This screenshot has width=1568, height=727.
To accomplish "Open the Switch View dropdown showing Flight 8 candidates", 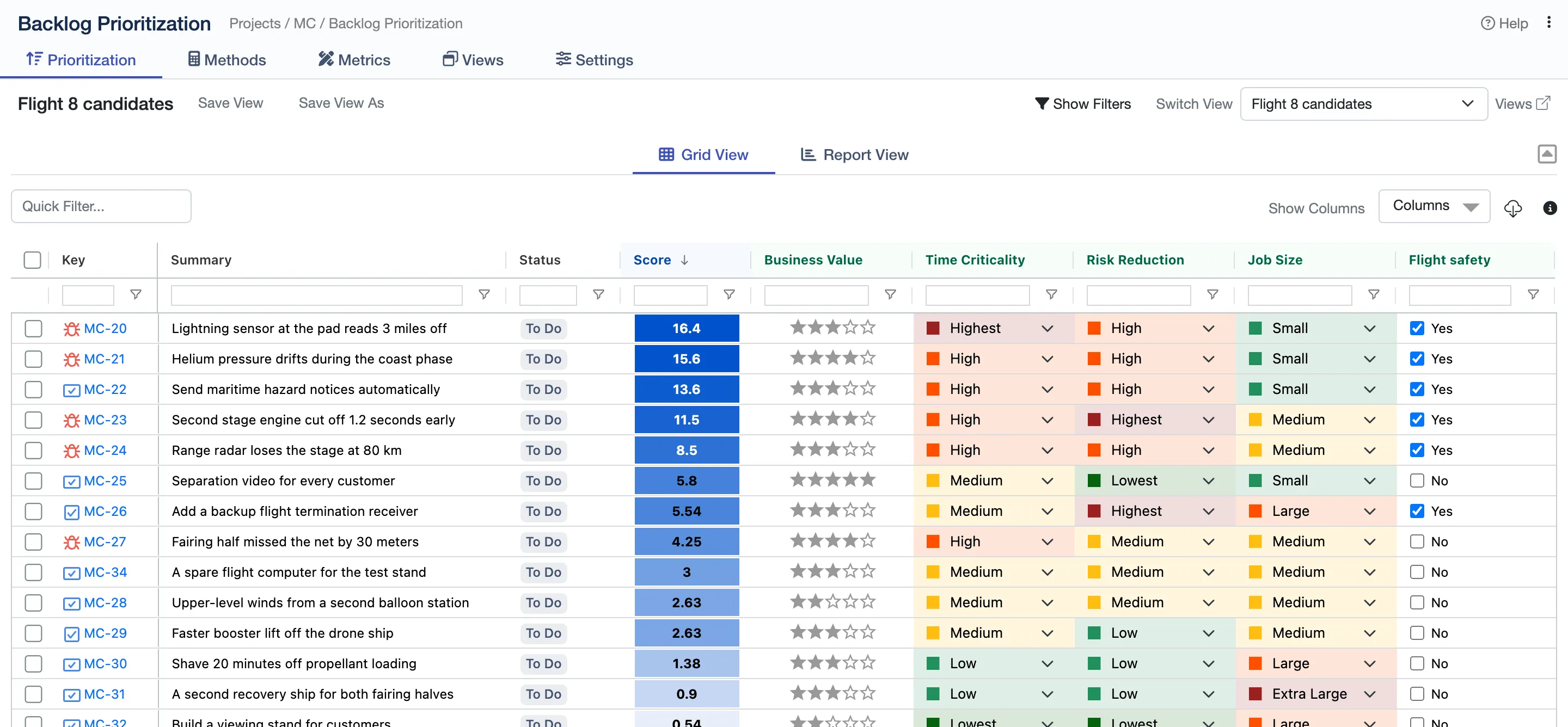I will [1363, 104].
